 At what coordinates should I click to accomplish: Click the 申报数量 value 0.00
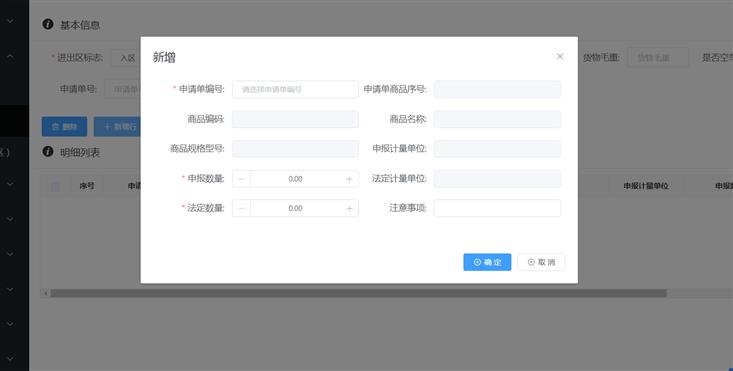pyautogui.click(x=295, y=179)
